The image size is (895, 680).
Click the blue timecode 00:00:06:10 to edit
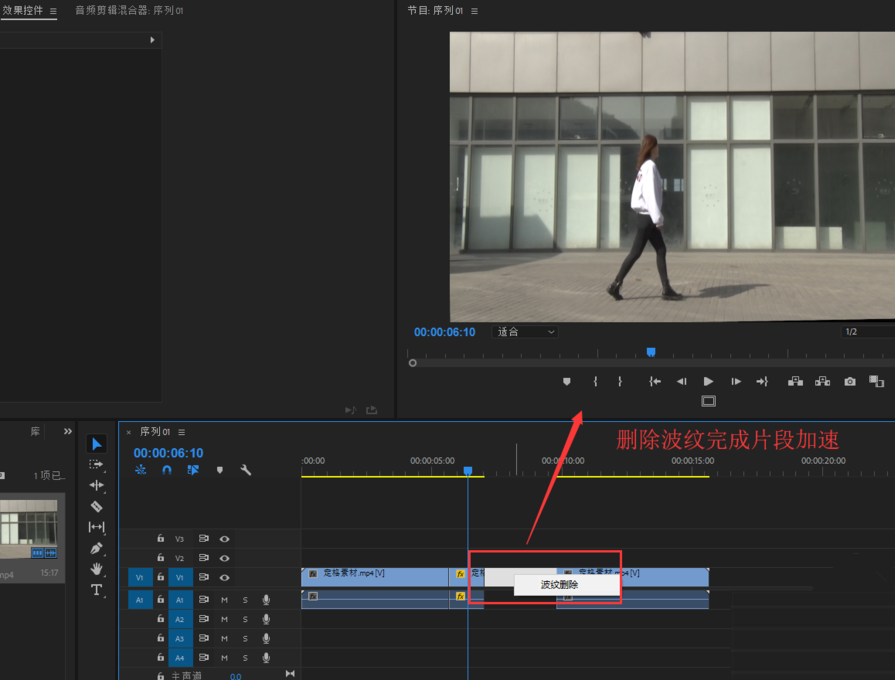click(168, 452)
